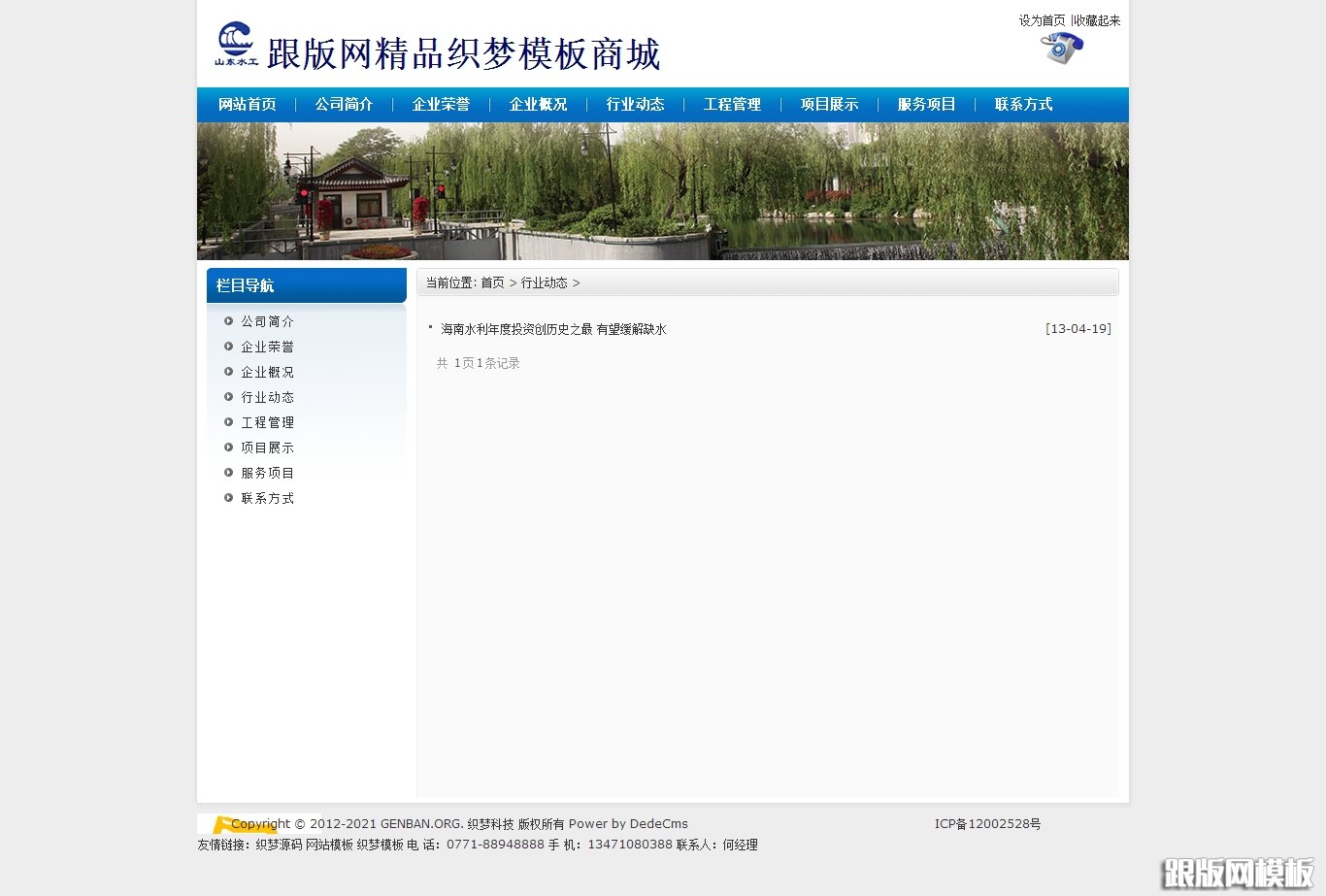The image size is (1326, 896).
Task: Open the 网站首页 menu item
Action: coord(248,104)
